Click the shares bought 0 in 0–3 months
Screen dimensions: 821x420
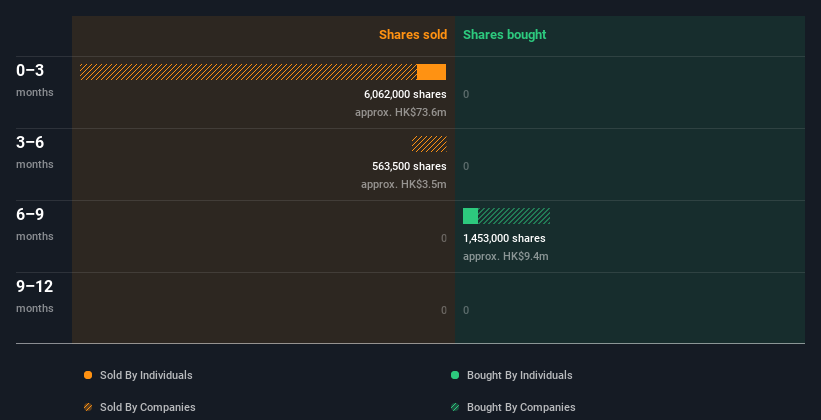click(466, 95)
